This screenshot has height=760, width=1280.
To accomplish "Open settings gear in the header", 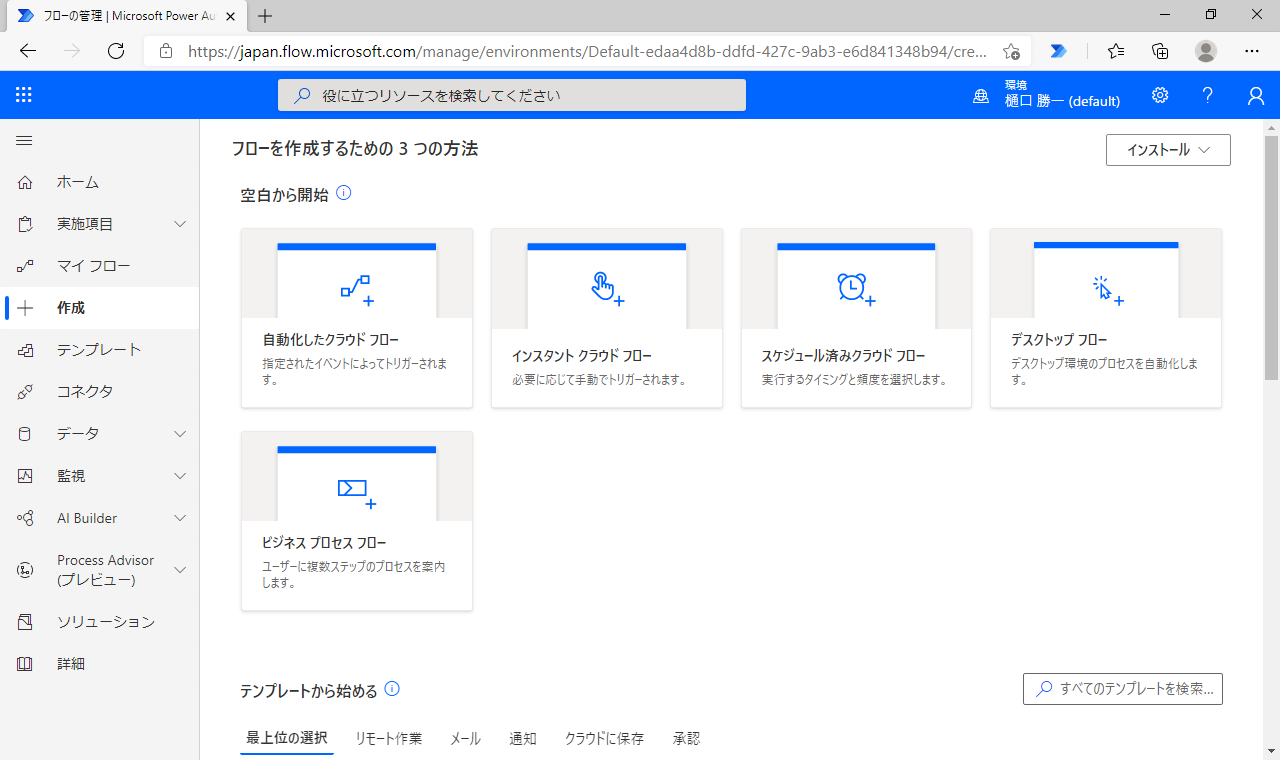I will [x=1160, y=95].
